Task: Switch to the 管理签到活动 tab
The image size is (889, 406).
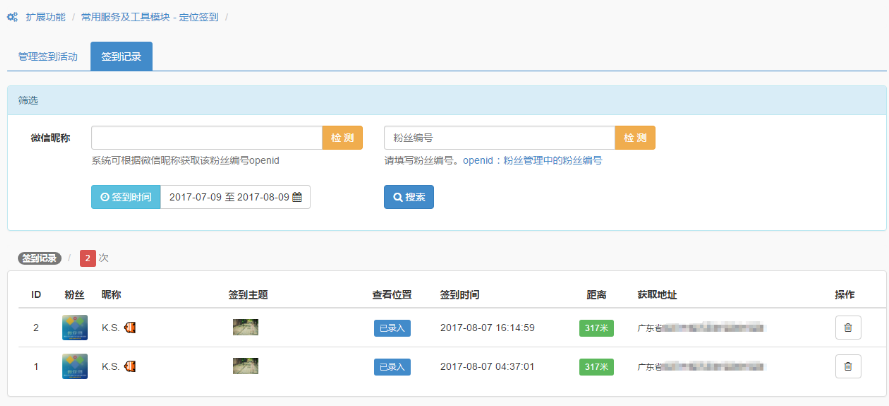Action: (48, 57)
